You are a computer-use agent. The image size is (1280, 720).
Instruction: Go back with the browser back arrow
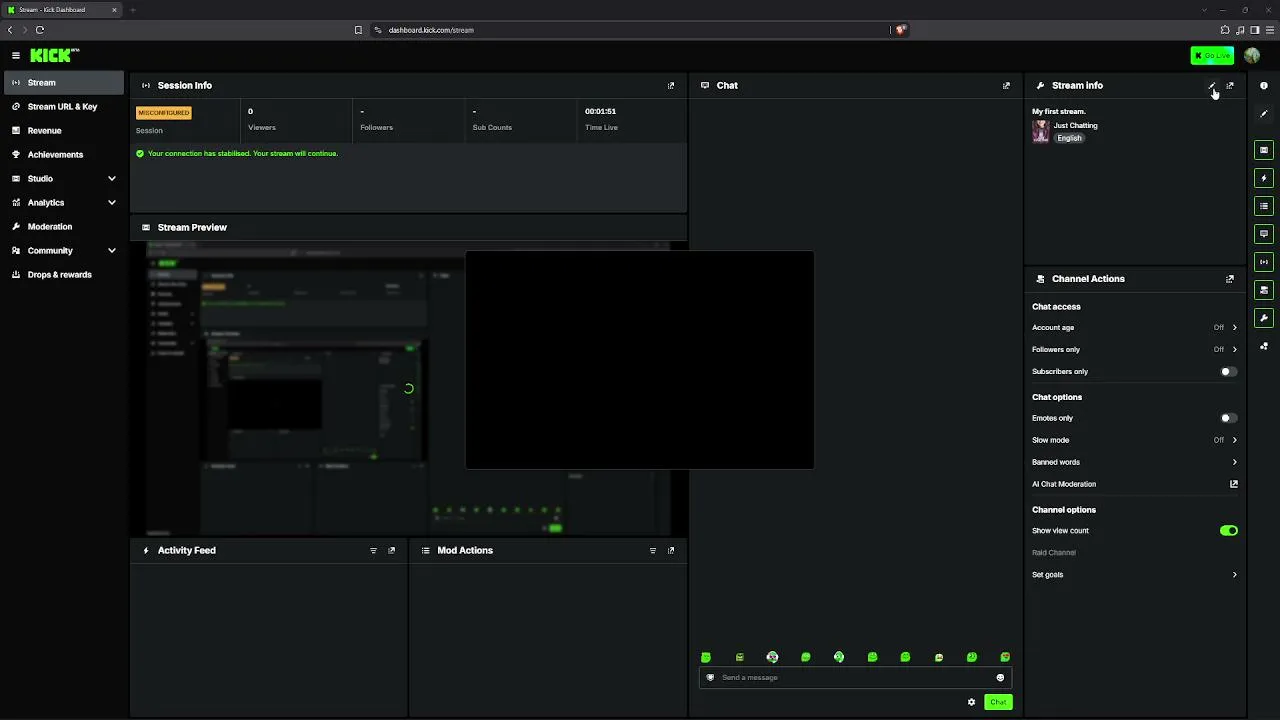(10, 30)
